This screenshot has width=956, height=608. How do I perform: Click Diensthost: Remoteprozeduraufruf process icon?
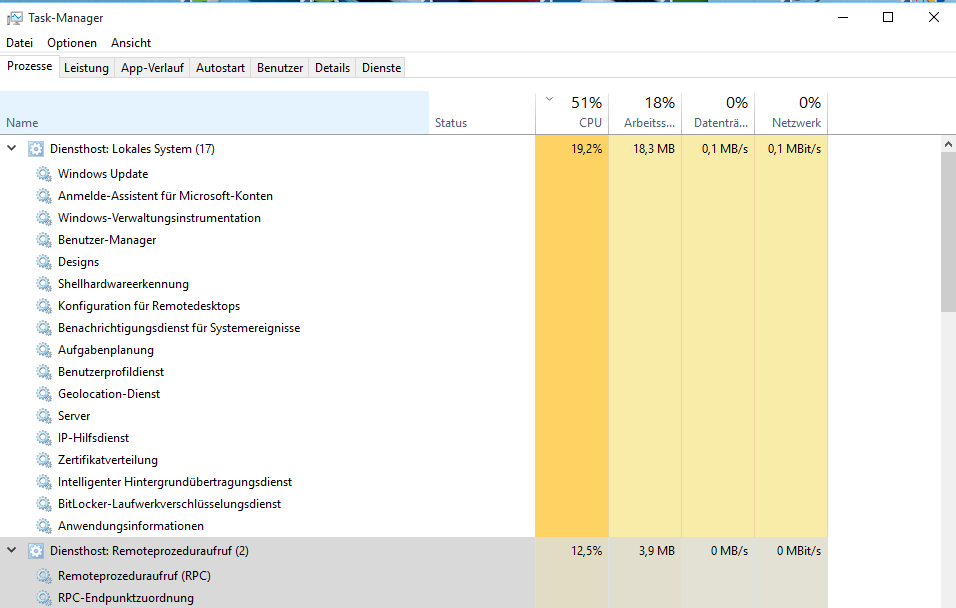point(36,551)
